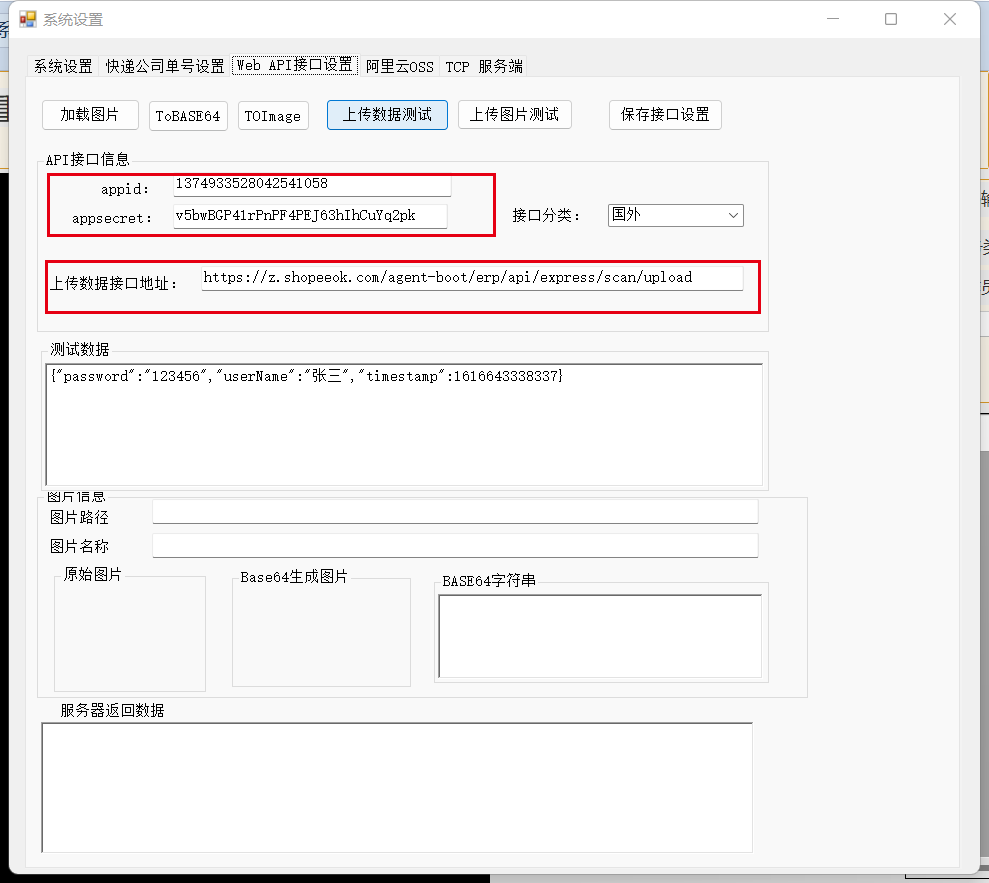Click the API接口信息 group label
The image size is (989, 883).
[88, 160]
